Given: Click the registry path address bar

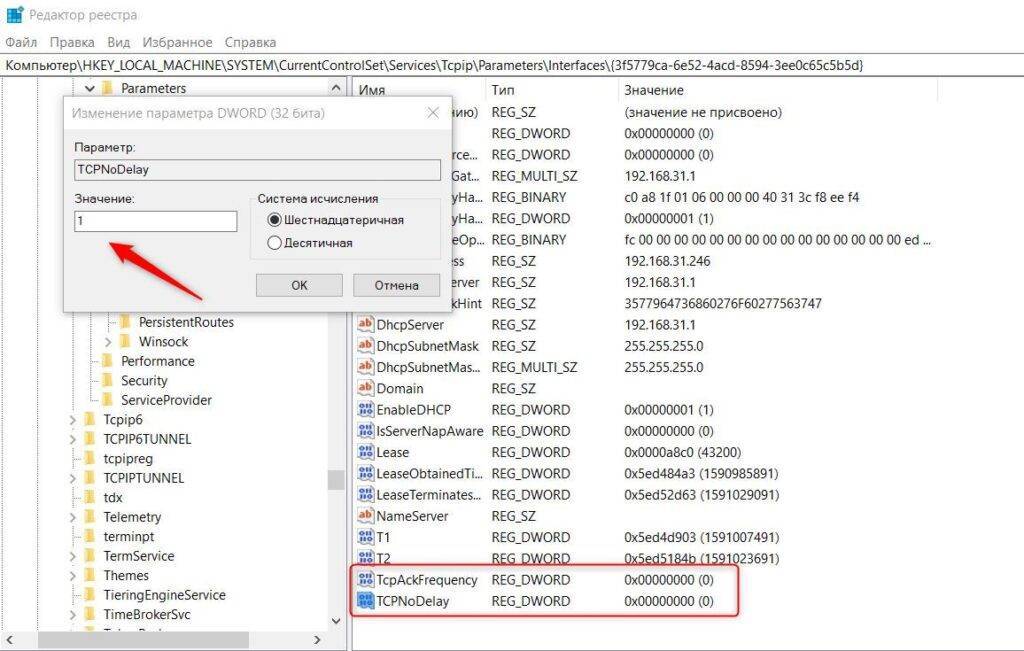Looking at the screenshot, I should click(512, 65).
